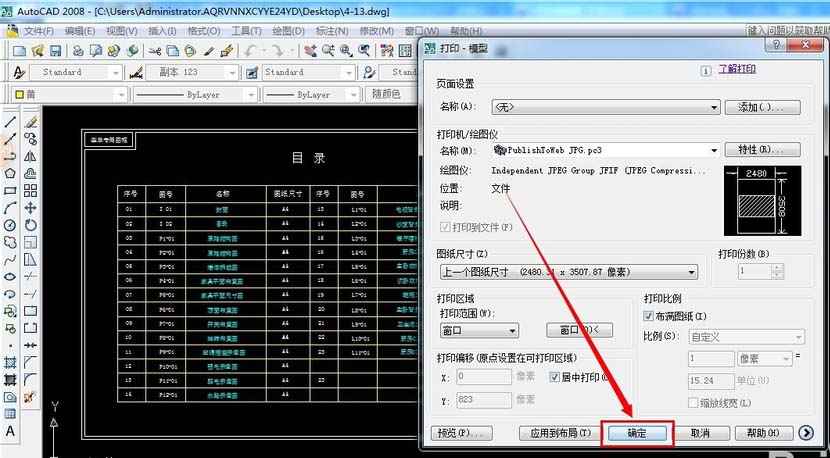Click the 应用到布局 button
Image resolution: width=830 pixels, height=458 pixels.
(560, 433)
